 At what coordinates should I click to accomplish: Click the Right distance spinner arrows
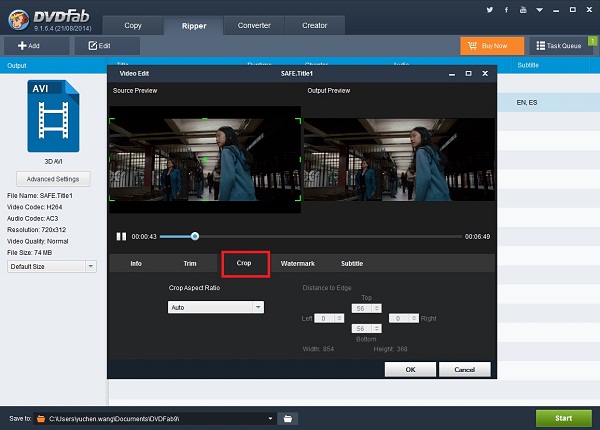click(x=414, y=318)
